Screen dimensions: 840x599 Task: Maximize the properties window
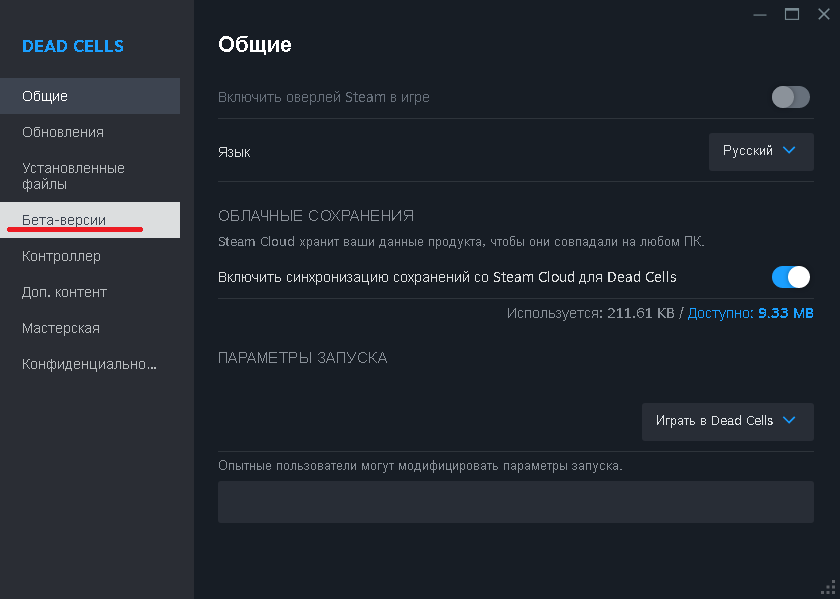point(792,14)
